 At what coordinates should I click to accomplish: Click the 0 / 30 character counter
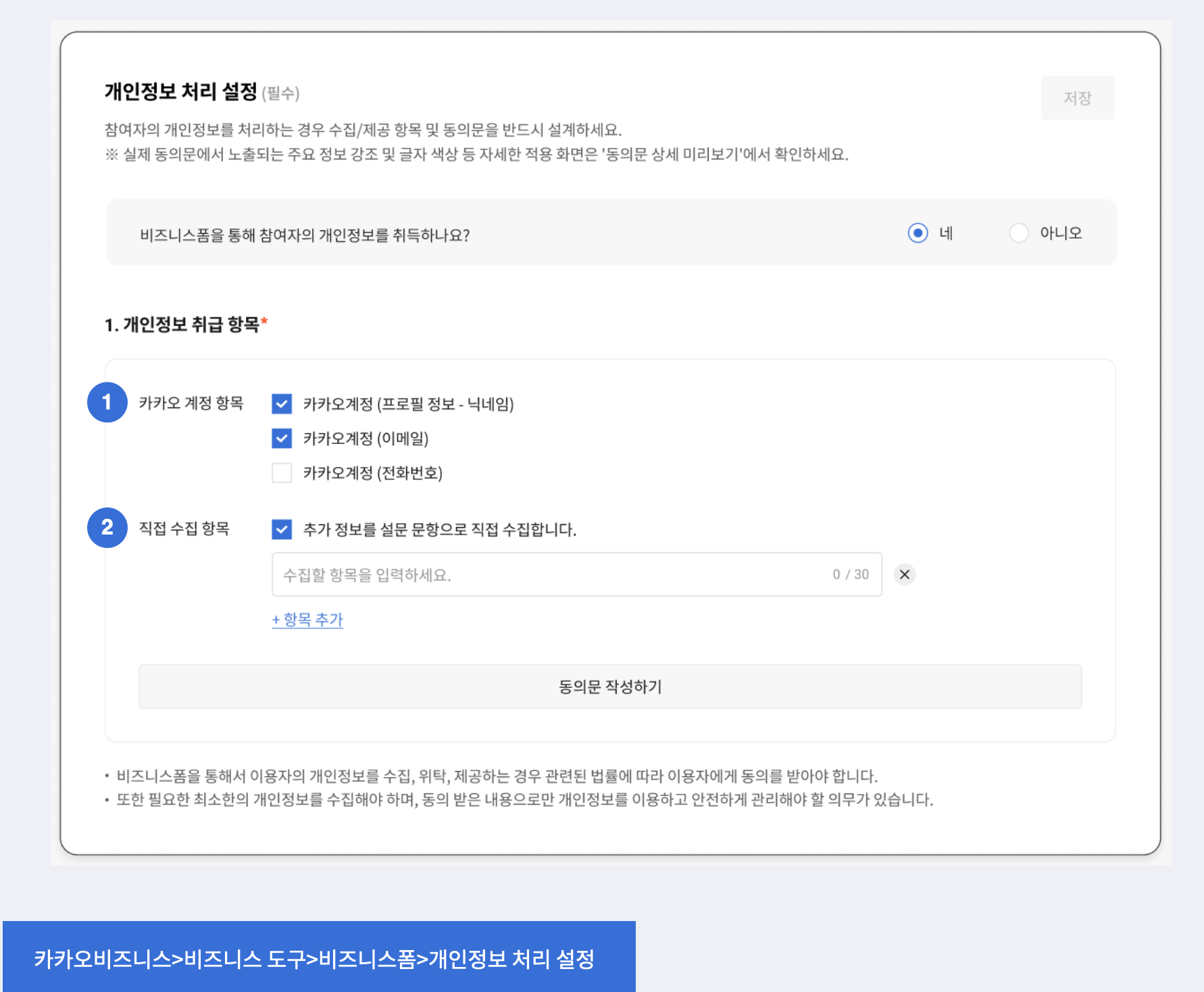(851, 574)
